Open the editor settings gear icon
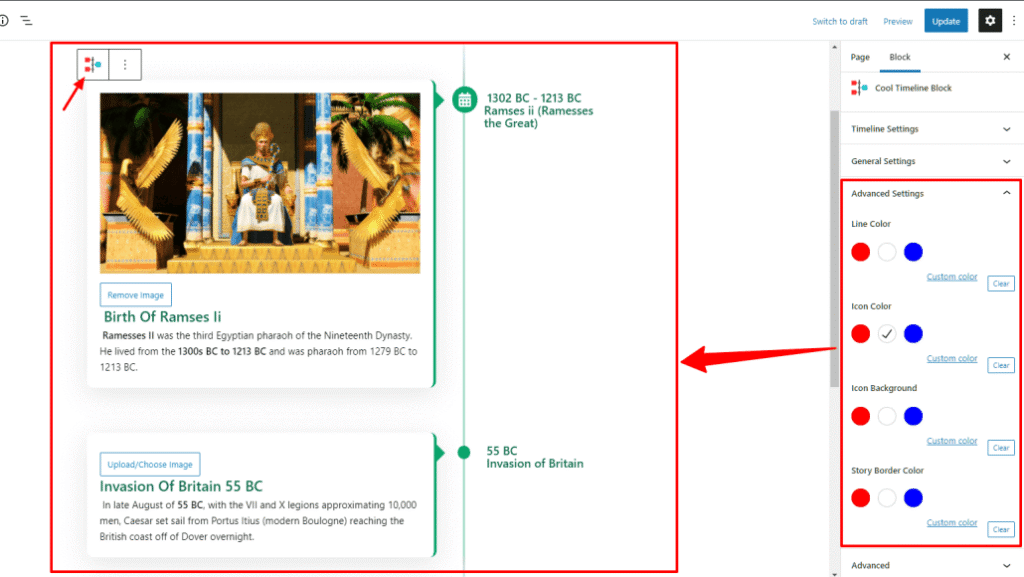 988,20
